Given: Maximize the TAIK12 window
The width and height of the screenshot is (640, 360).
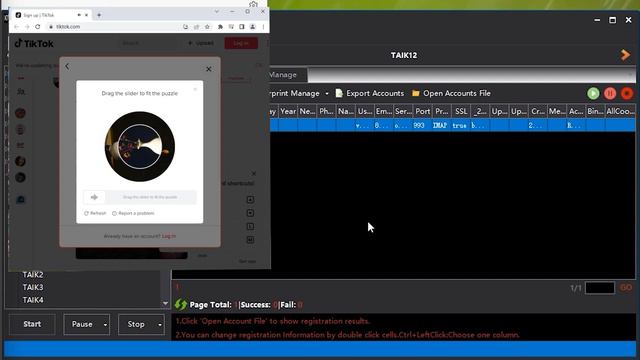Looking at the screenshot, I should point(612,20).
